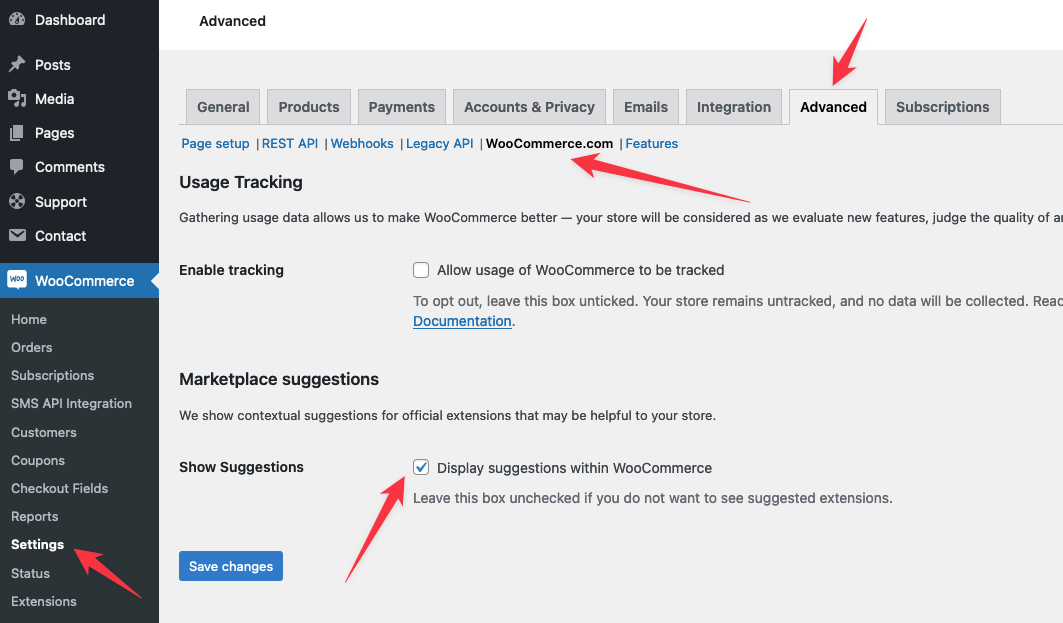Click the Pages document icon
This screenshot has height=623, width=1063.
pyautogui.click(x=17, y=133)
